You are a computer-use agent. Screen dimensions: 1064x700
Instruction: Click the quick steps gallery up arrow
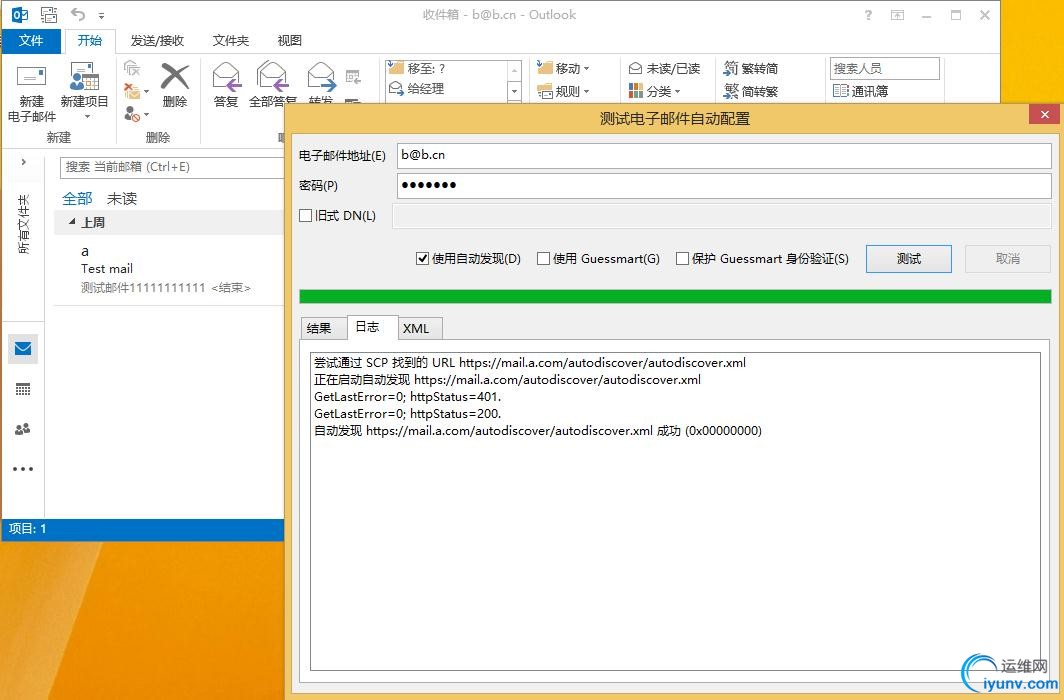514,71
